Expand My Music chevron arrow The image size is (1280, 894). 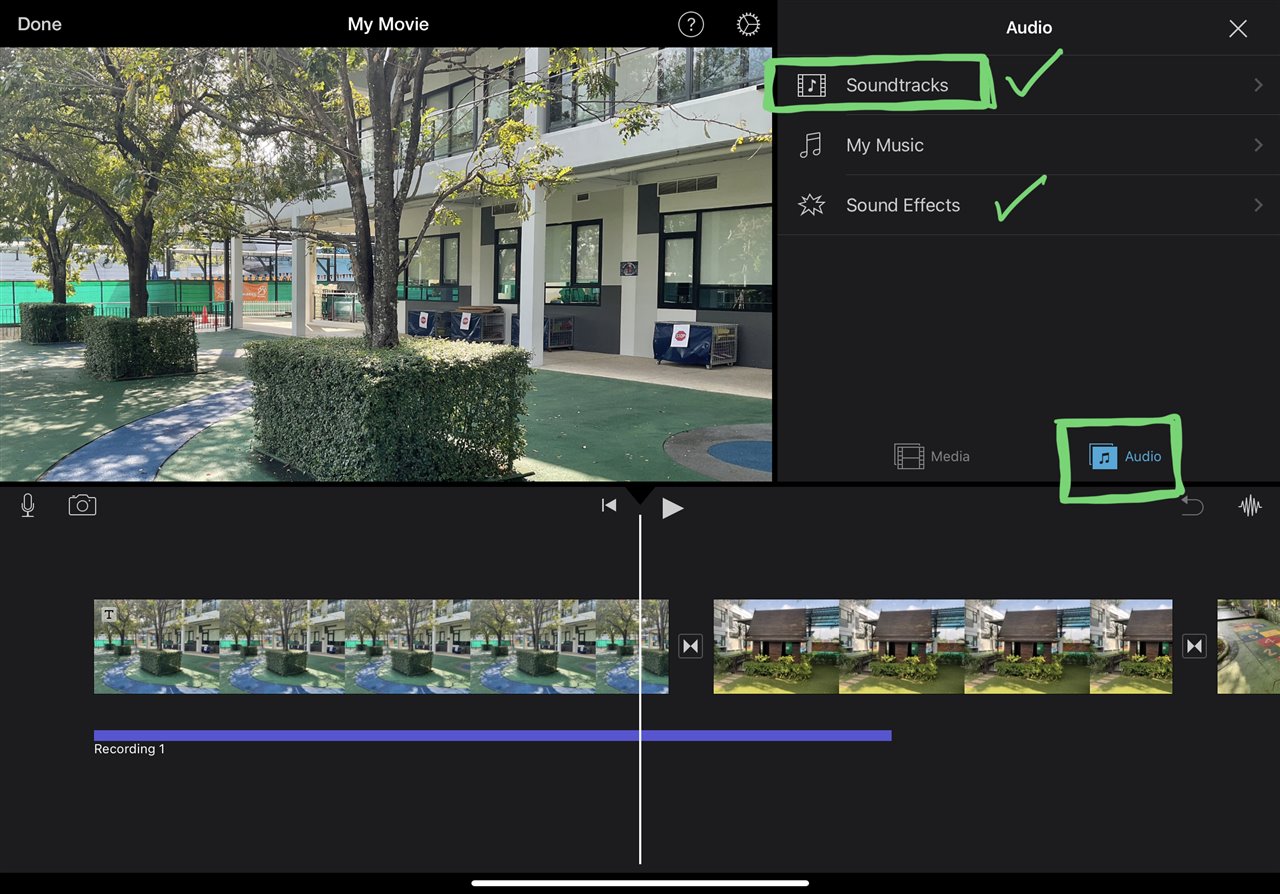[x=1258, y=145]
